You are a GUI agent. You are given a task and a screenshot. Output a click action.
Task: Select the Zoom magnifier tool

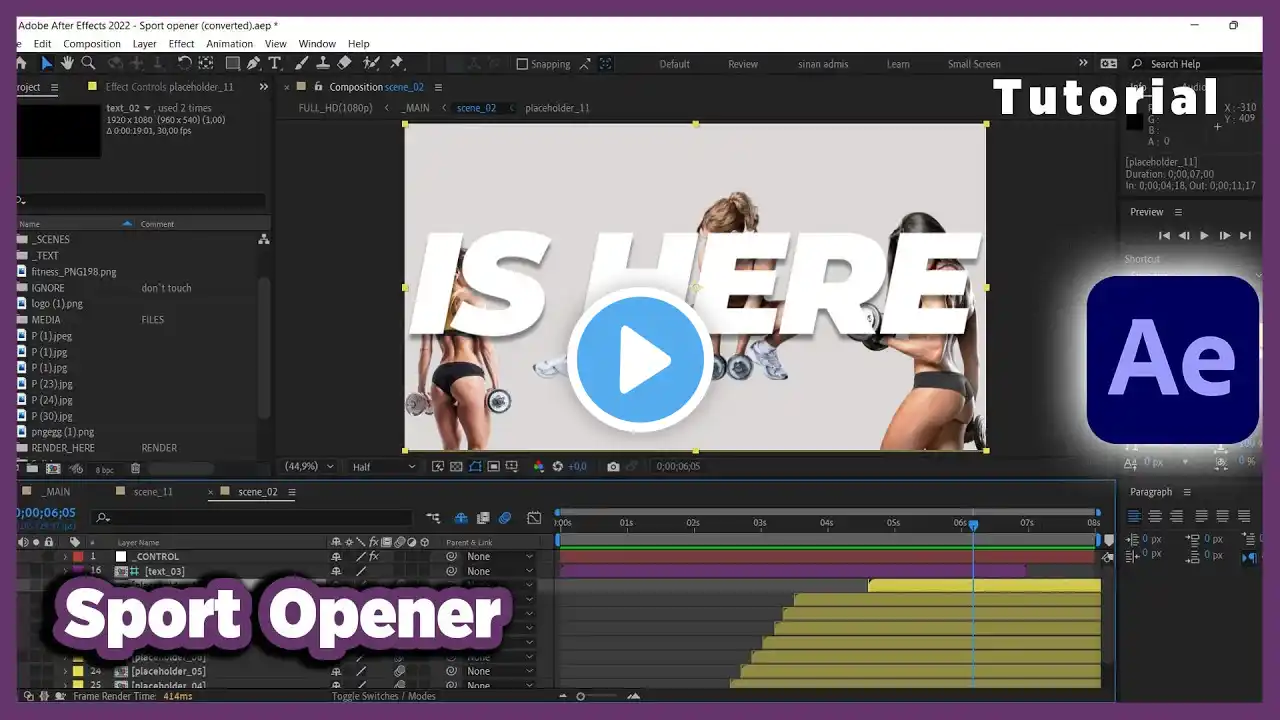[x=88, y=63]
